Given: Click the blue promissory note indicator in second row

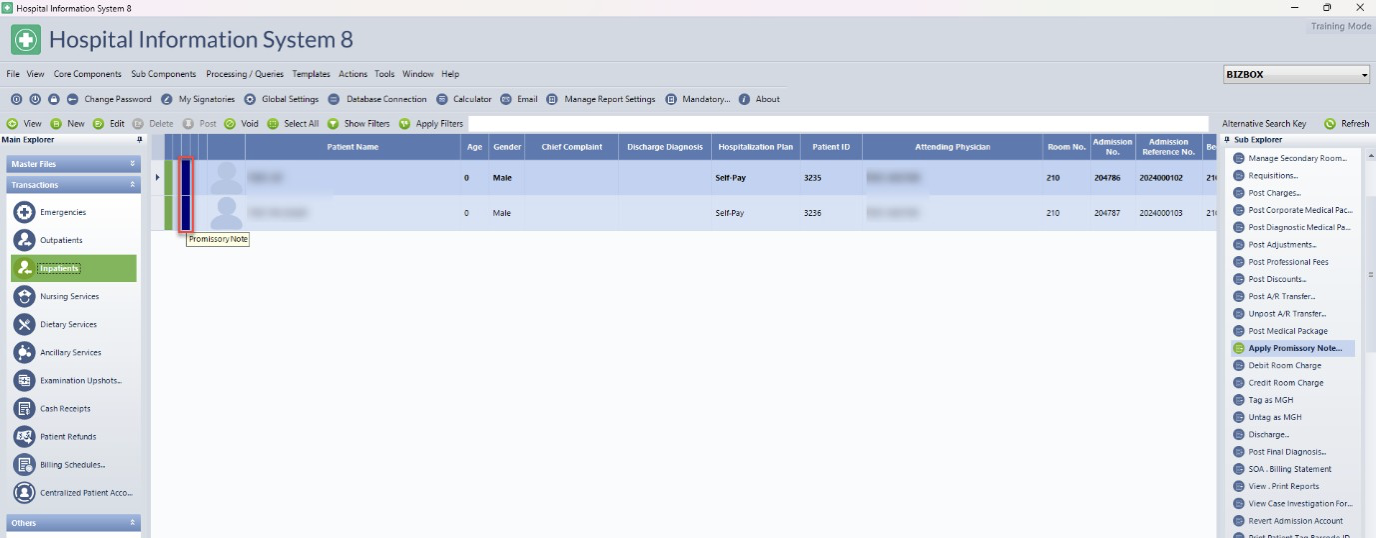Looking at the screenshot, I should point(186,213).
